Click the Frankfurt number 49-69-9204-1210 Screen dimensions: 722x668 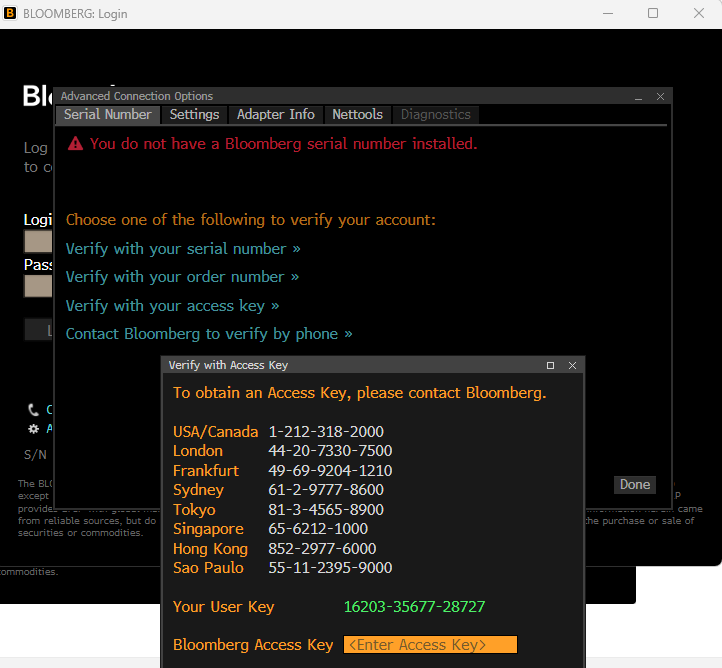pos(330,471)
